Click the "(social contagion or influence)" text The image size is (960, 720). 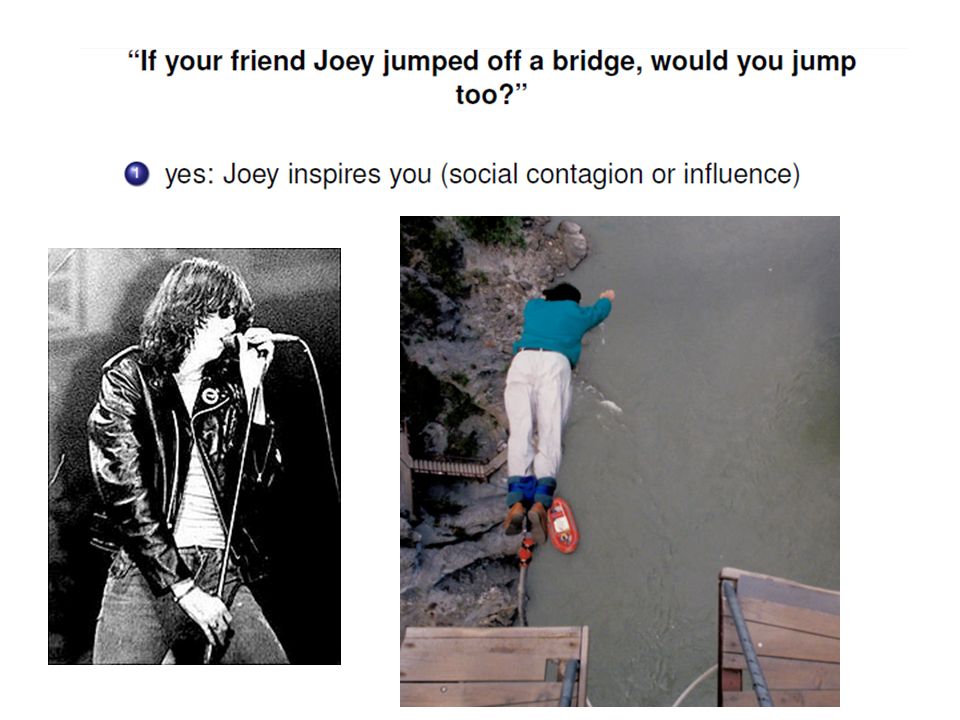click(620, 174)
